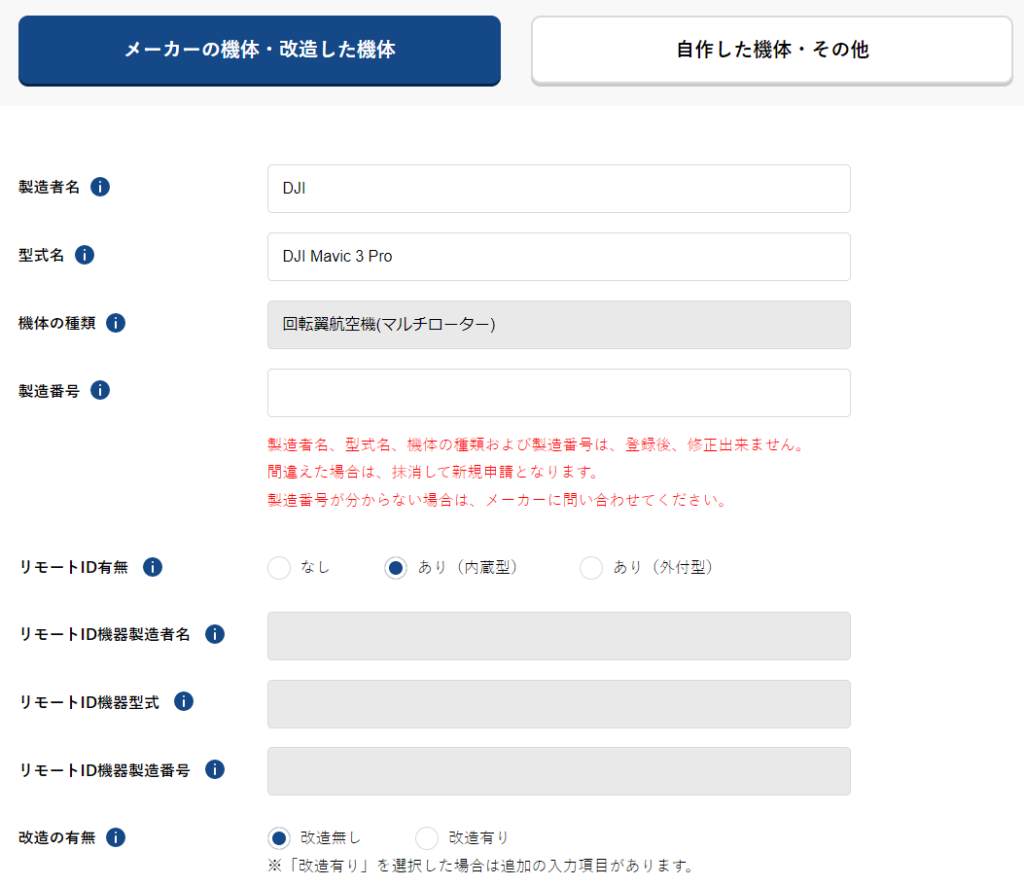Open info icon next to 改造の有無
This screenshot has height=886, width=1024.
coord(116,837)
